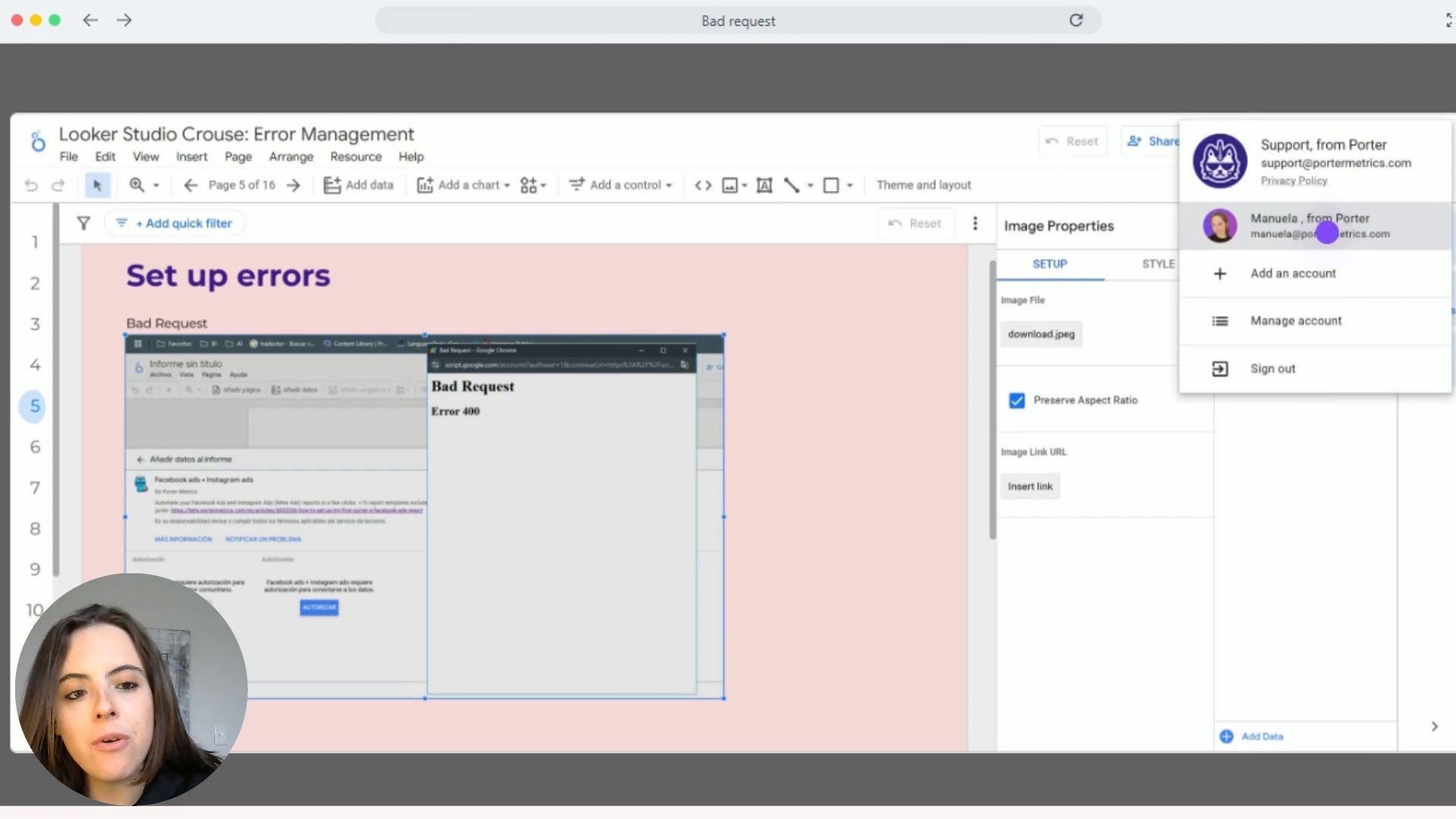Expand the zoom level dropdown arrow

156,185
